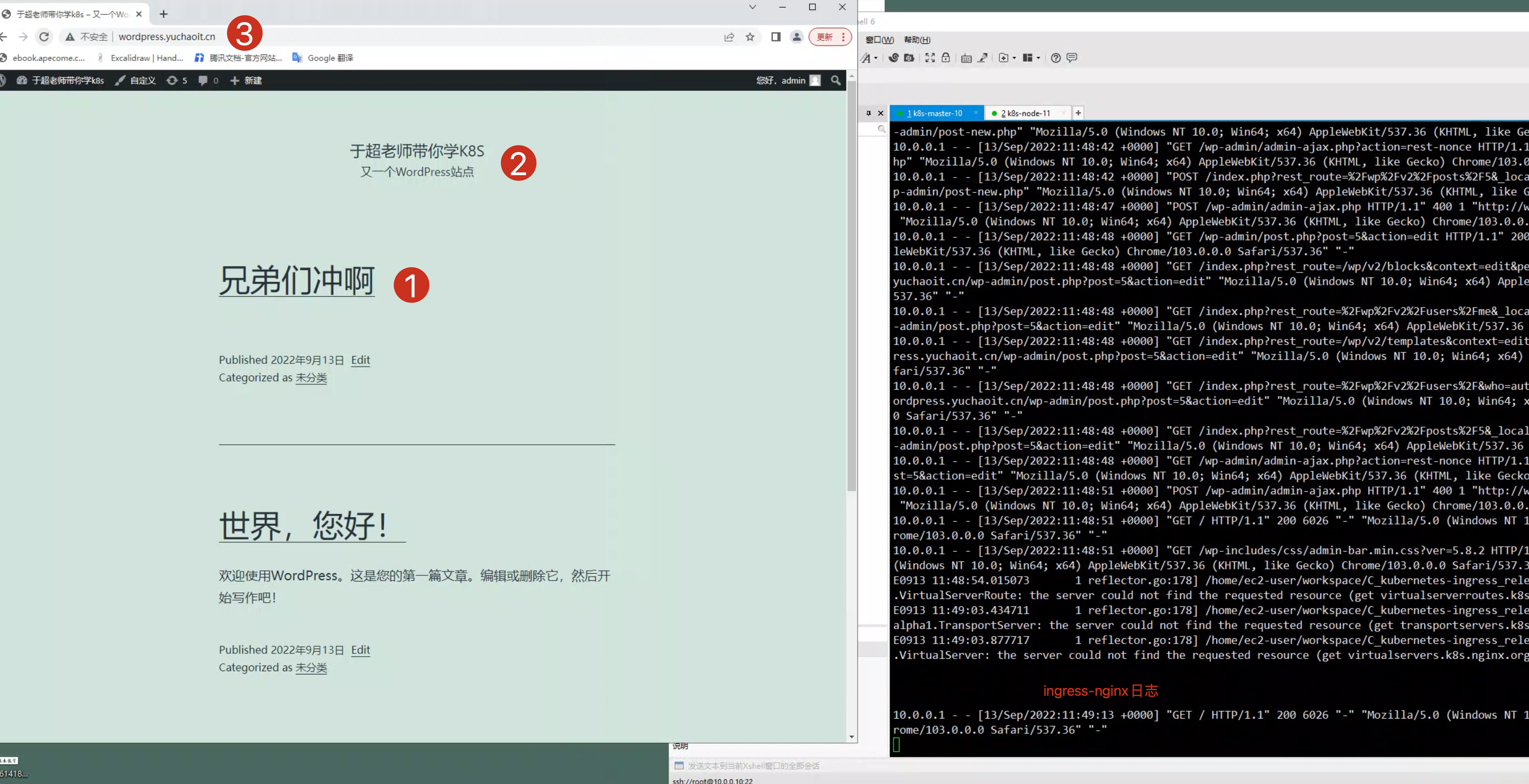The width and height of the screenshot is (1529, 784).
Task: Click the red 更新 Chrome update button
Action: [824, 37]
